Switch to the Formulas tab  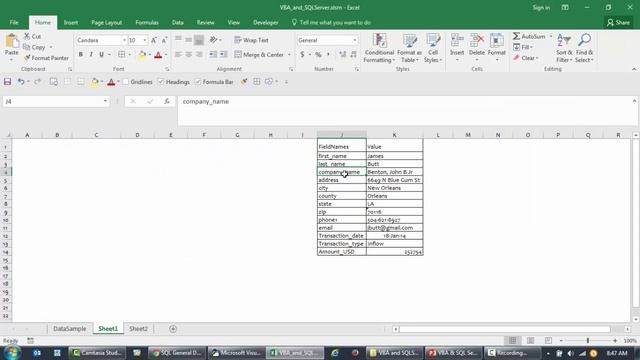pos(147,22)
